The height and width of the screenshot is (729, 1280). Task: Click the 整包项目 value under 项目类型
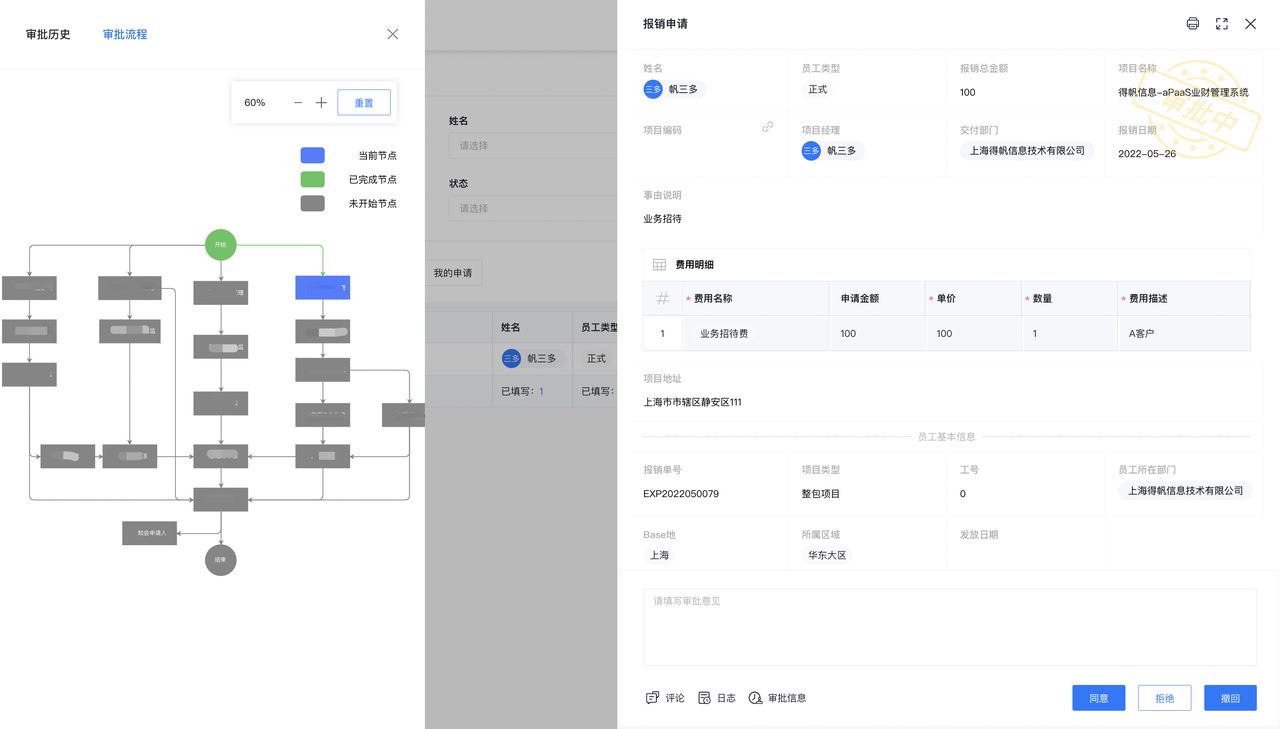click(x=821, y=494)
